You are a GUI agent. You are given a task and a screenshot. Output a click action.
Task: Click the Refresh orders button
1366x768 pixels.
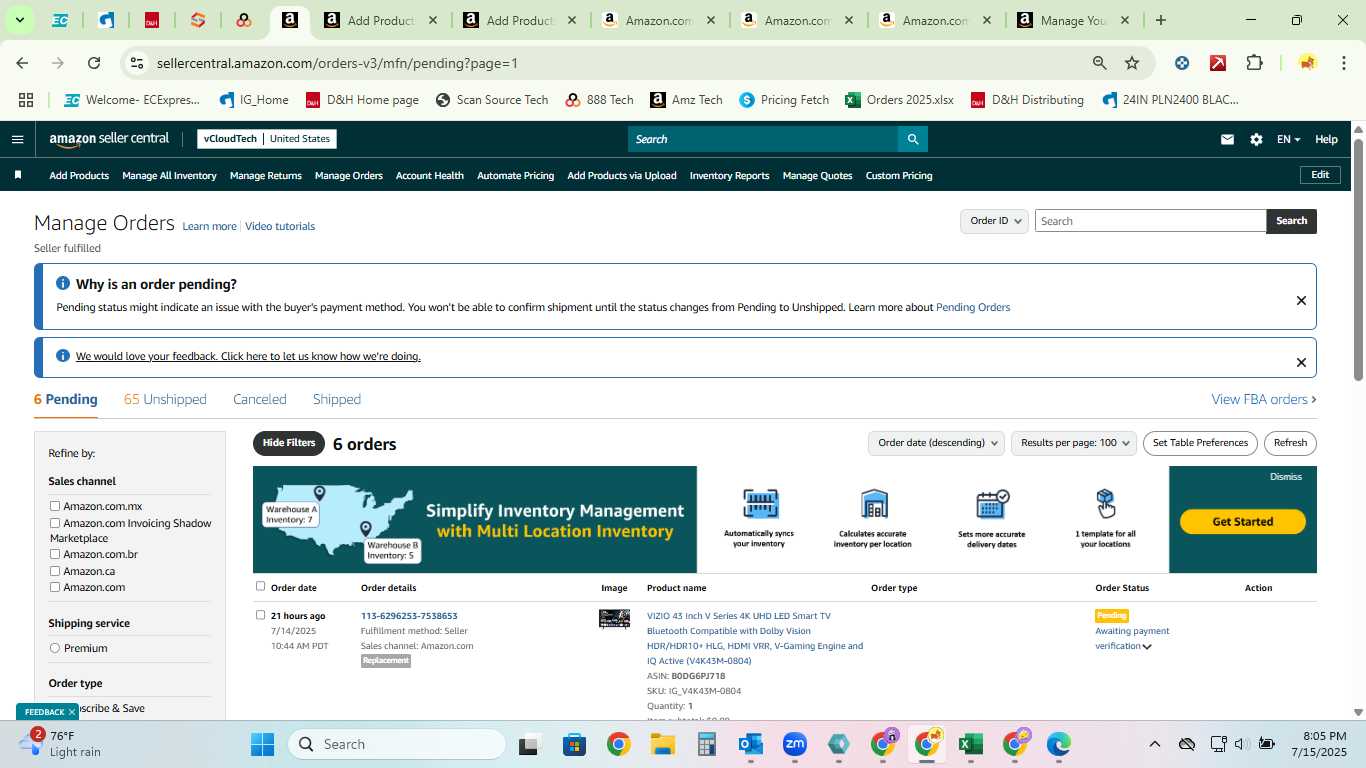click(1290, 443)
